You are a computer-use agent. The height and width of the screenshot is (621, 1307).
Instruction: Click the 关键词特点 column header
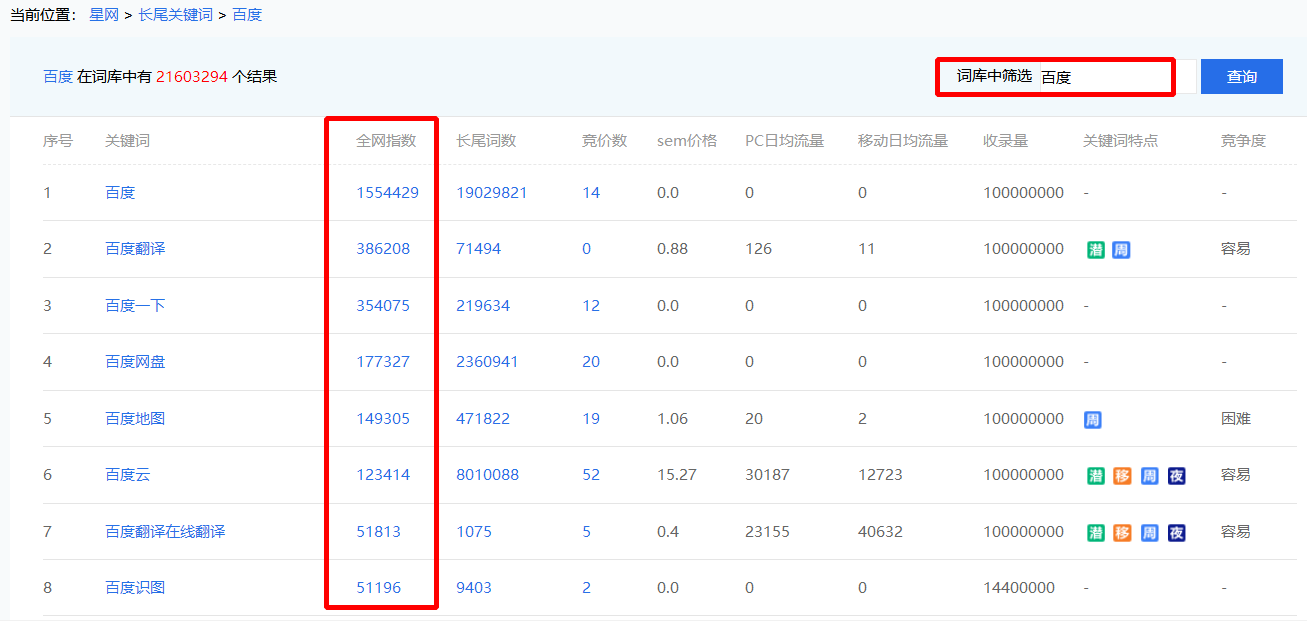click(1121, 141)
